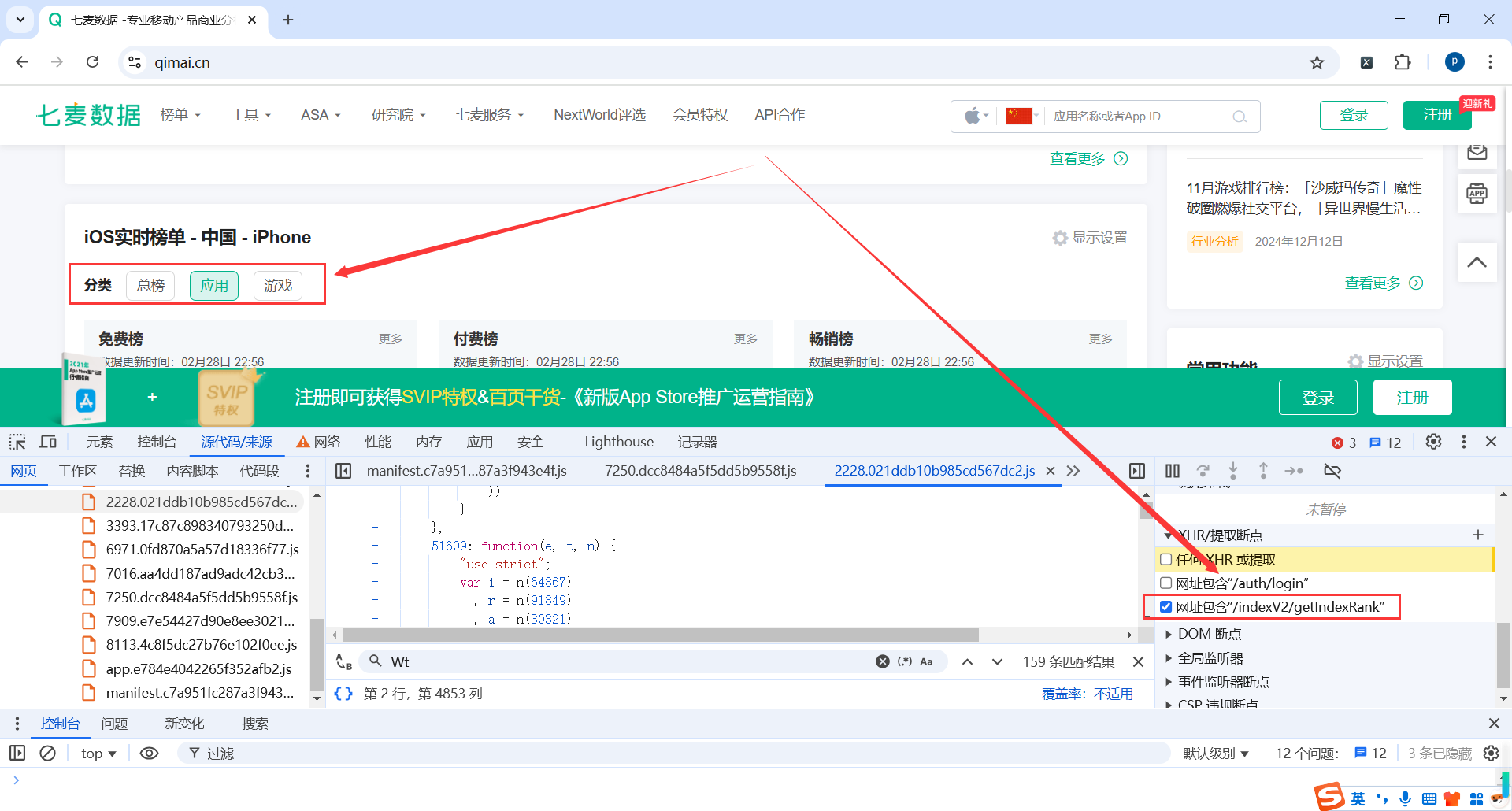Toggle the device toolbar
1512x811 pixels.
(x=48, y=442)
